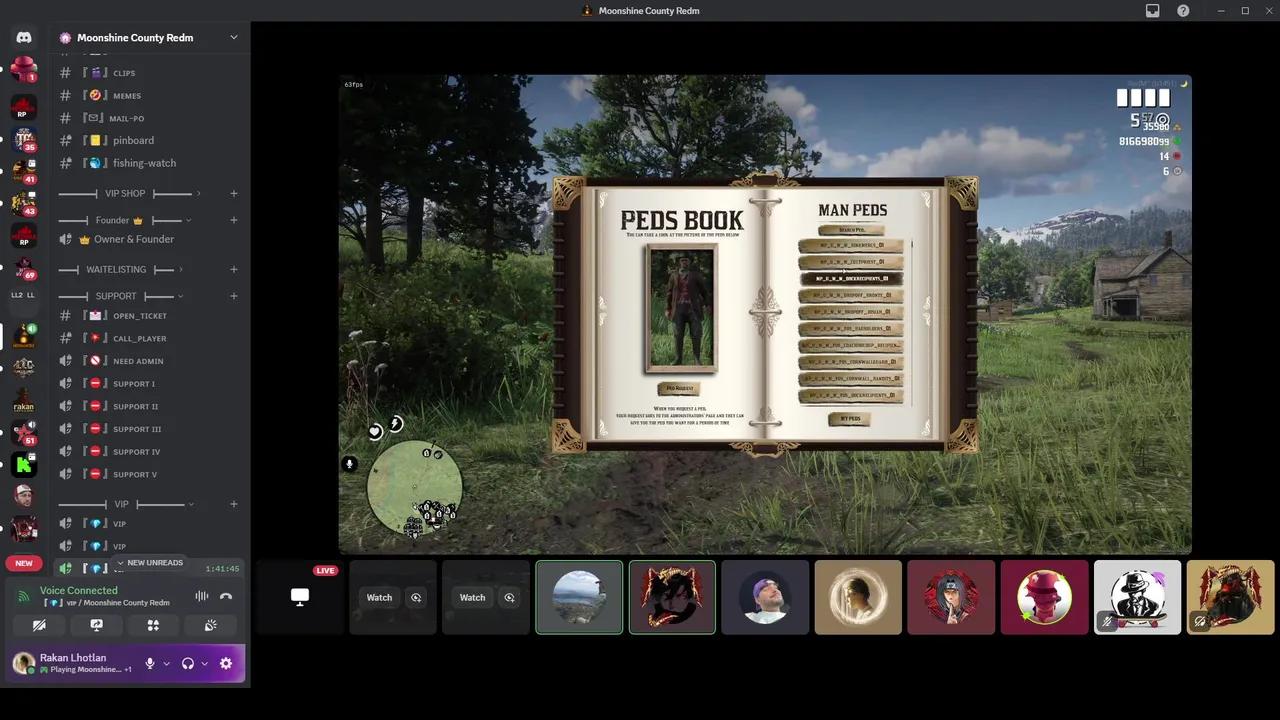
Task: Select ped ending CORNWALLGUARD_01
Action: tap(852, 362)
